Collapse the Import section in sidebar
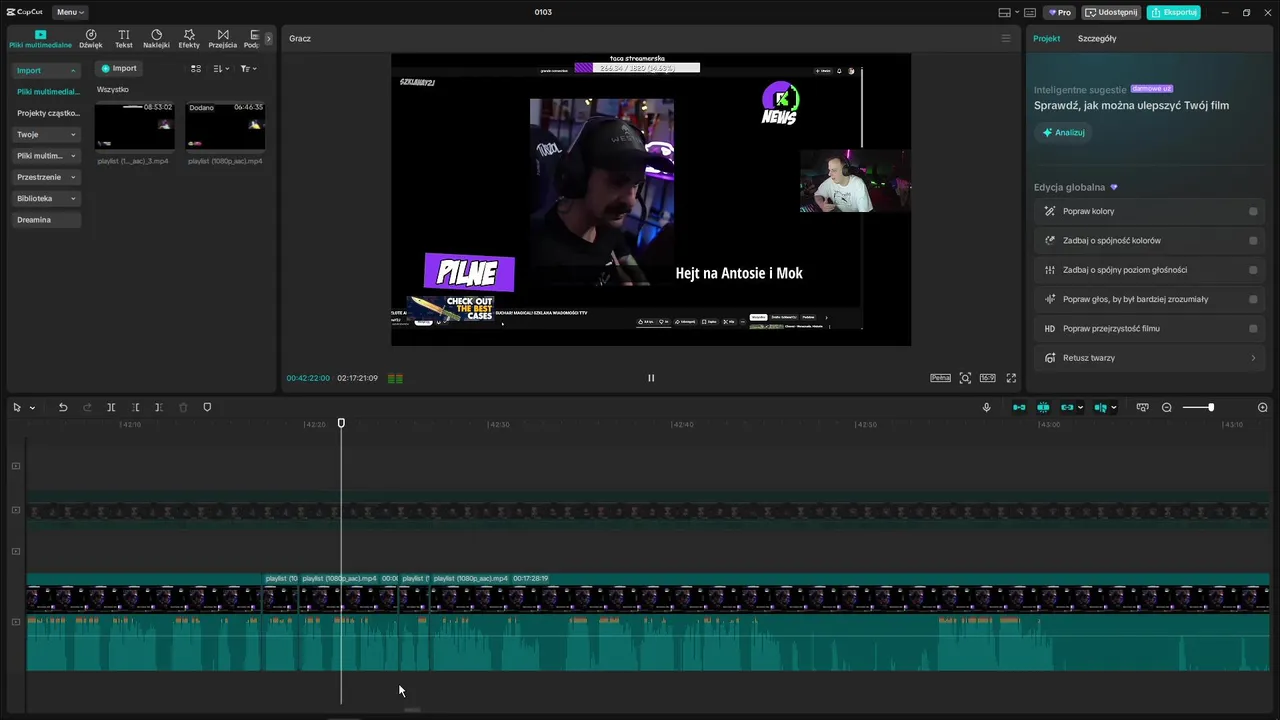This screenshot has width=1280, height=720. click(x=46, y=70)
